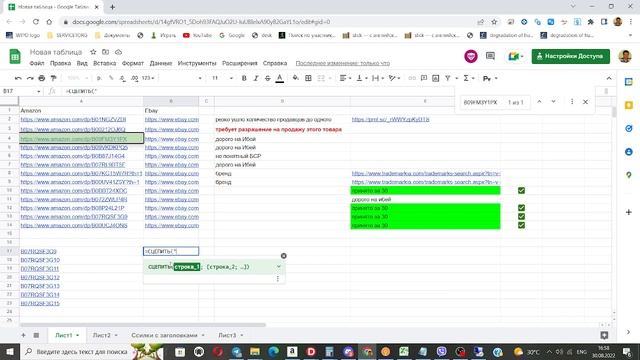This screenshot has height=360, width=640.
Task: Close the find box
Action: click(585, 102)
